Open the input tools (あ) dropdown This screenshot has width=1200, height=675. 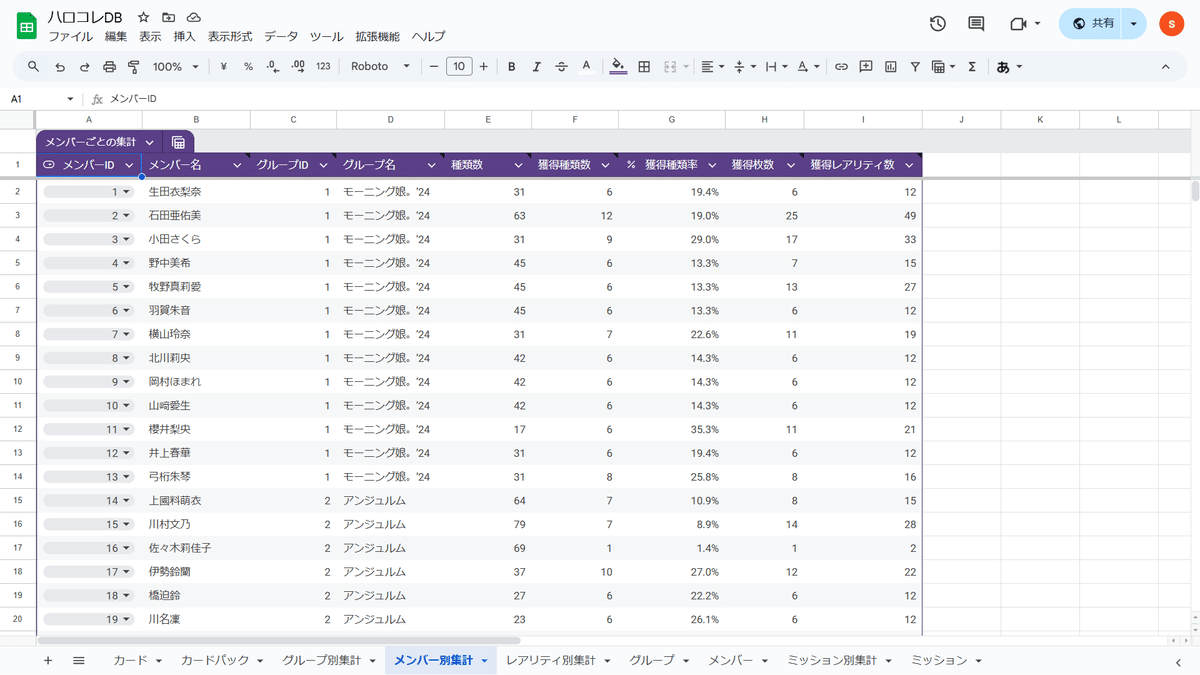click(1009, 67)
